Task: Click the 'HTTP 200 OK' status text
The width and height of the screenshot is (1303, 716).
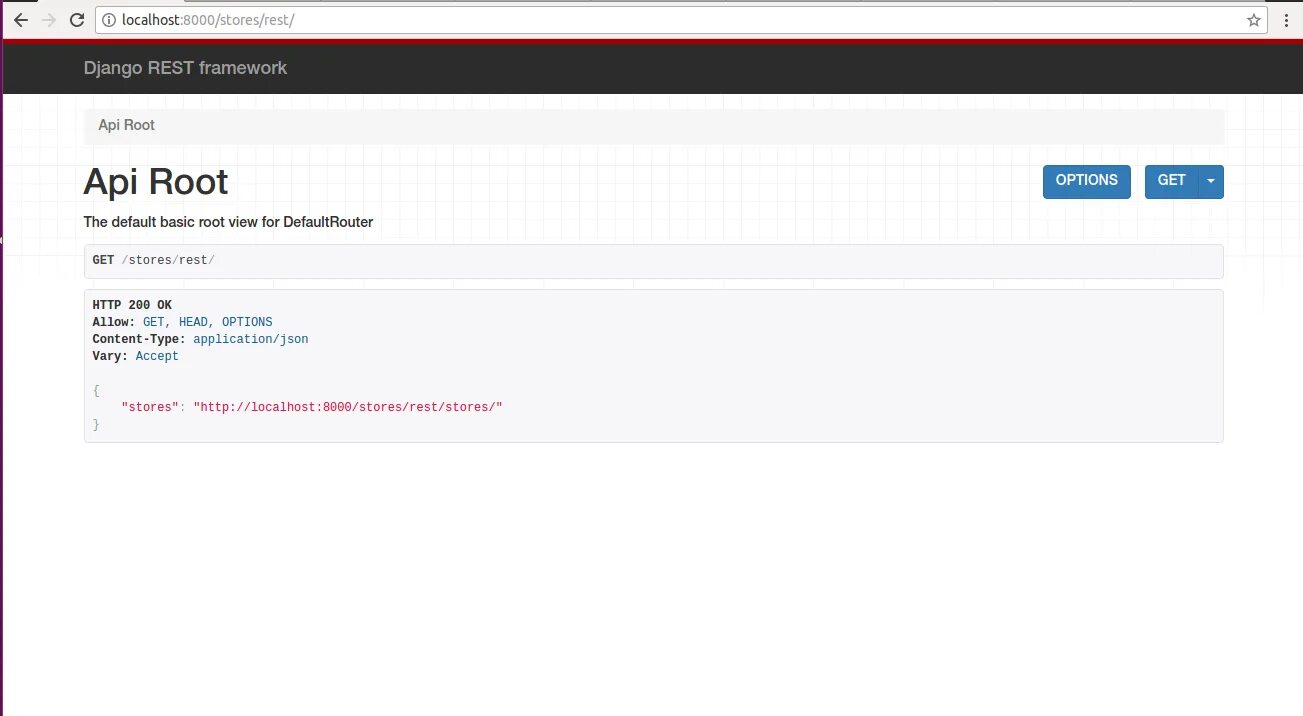Action: (132, 305)
